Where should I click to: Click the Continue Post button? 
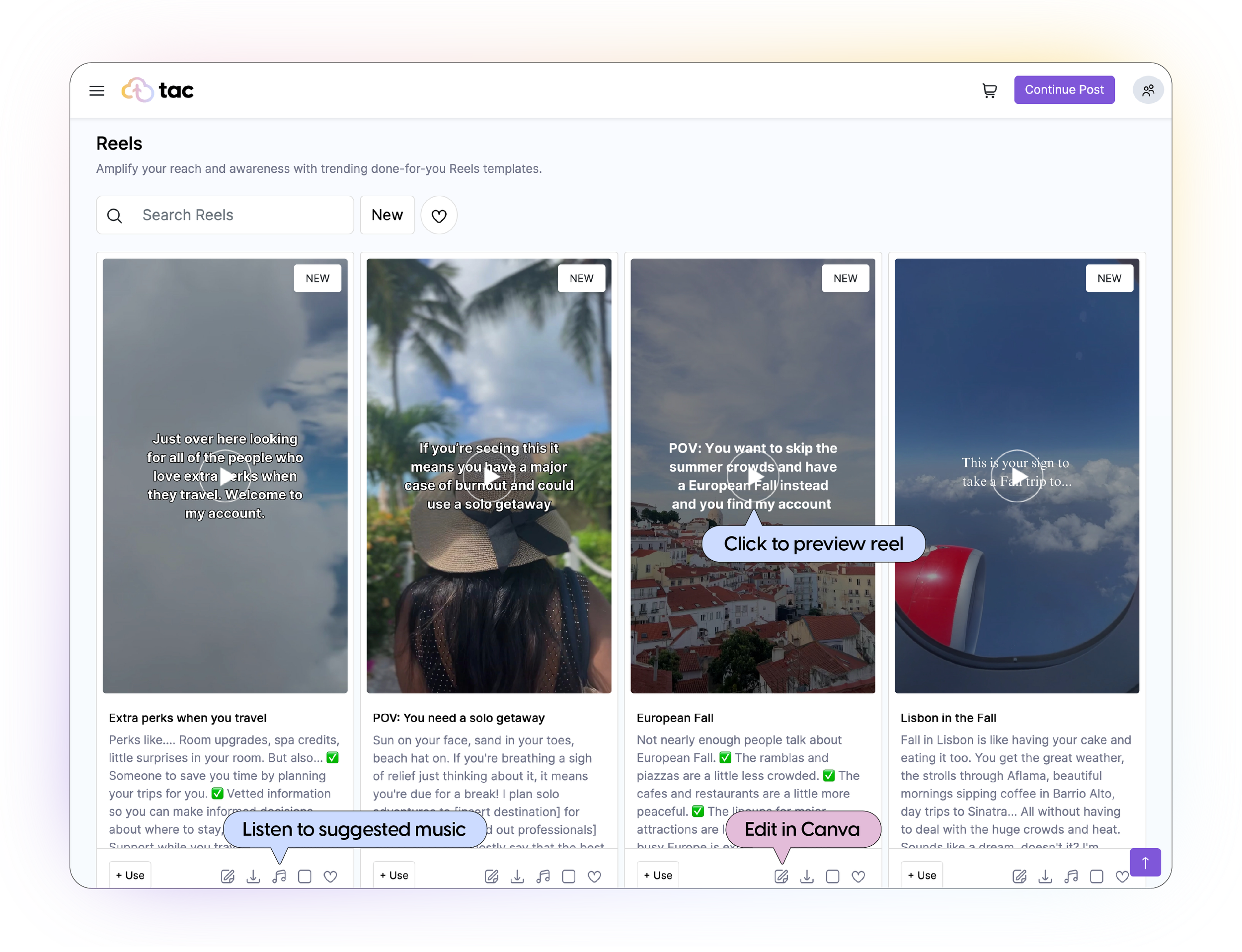coord(1064,89)
